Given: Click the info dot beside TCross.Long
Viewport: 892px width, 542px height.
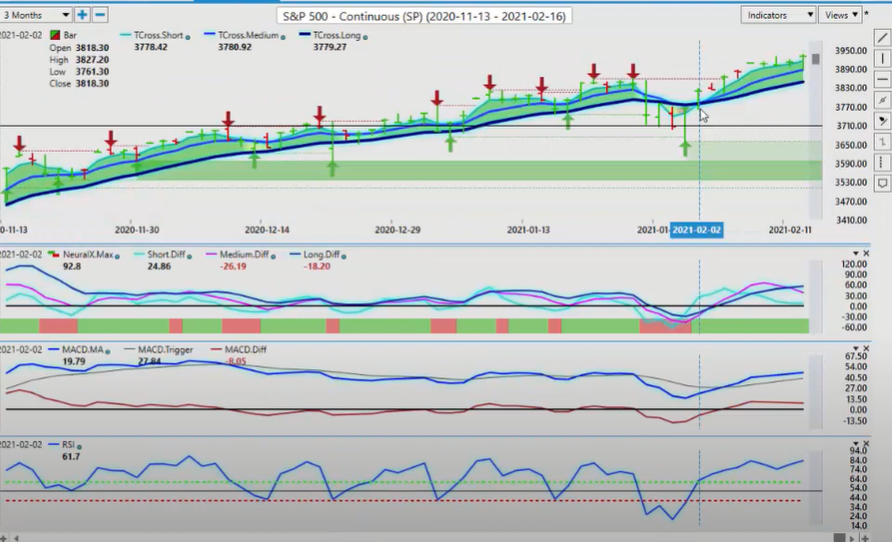Looking at the screenshot, I should pyautogui.click(x=365, y=37).
